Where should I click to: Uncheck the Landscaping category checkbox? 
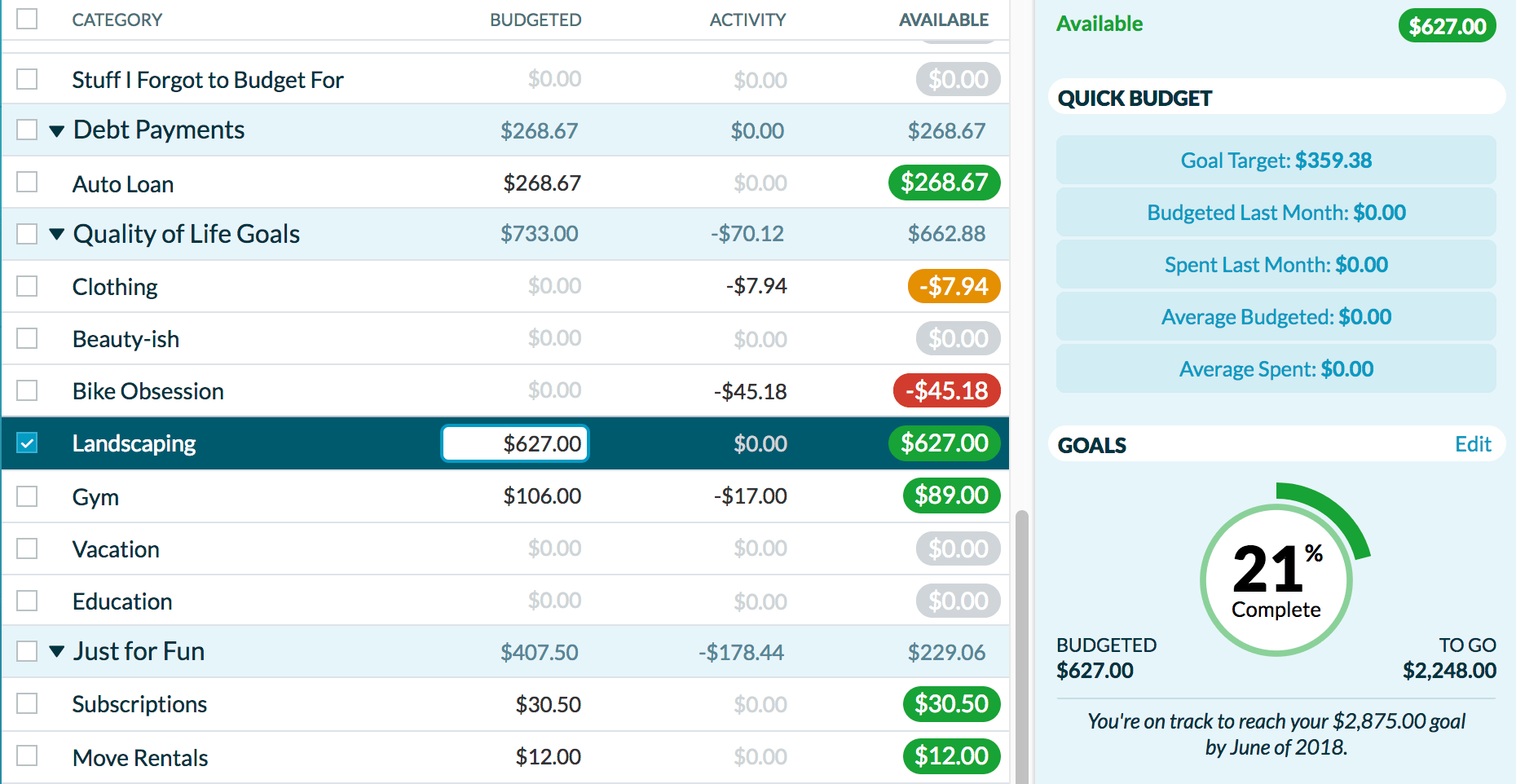(27, 443)
